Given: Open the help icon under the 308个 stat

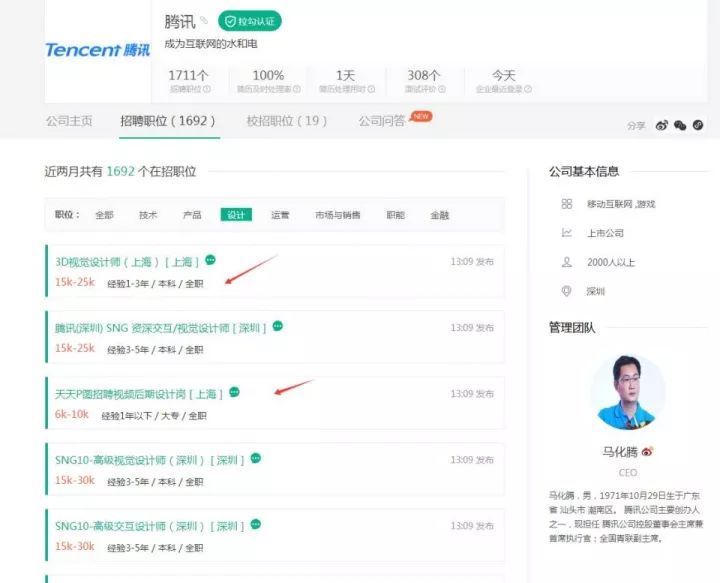Looking at the screenshot, I should (x=442, y=89).
